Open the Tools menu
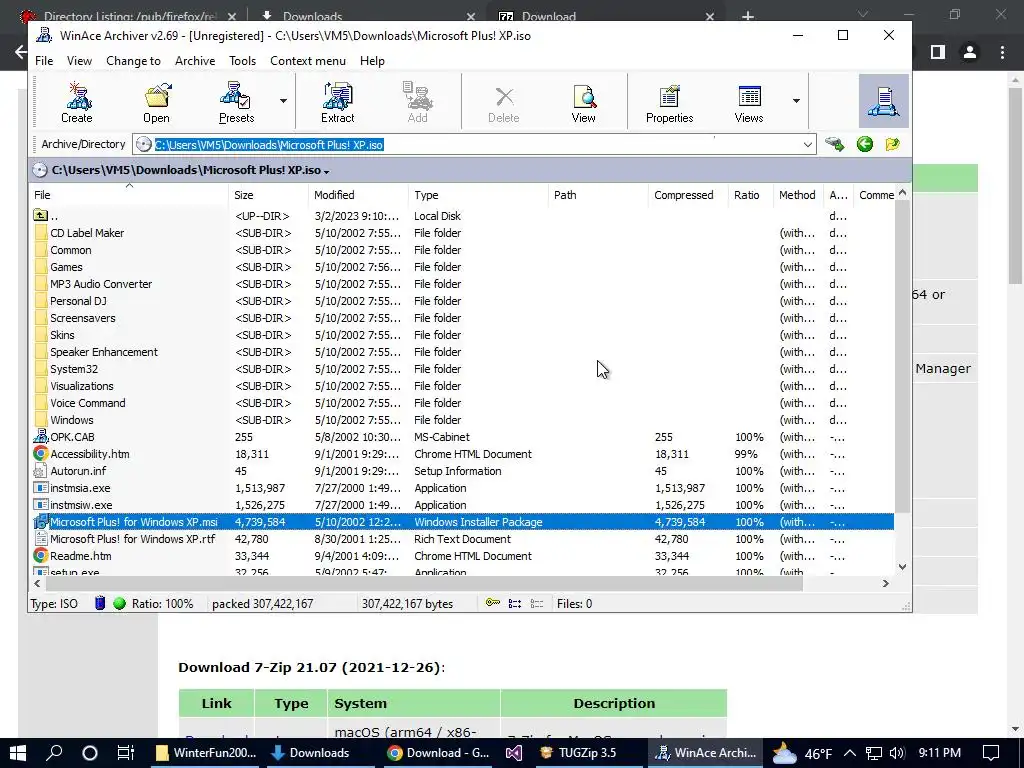Screen dimensions: 1024x768 tap(242, 61)
